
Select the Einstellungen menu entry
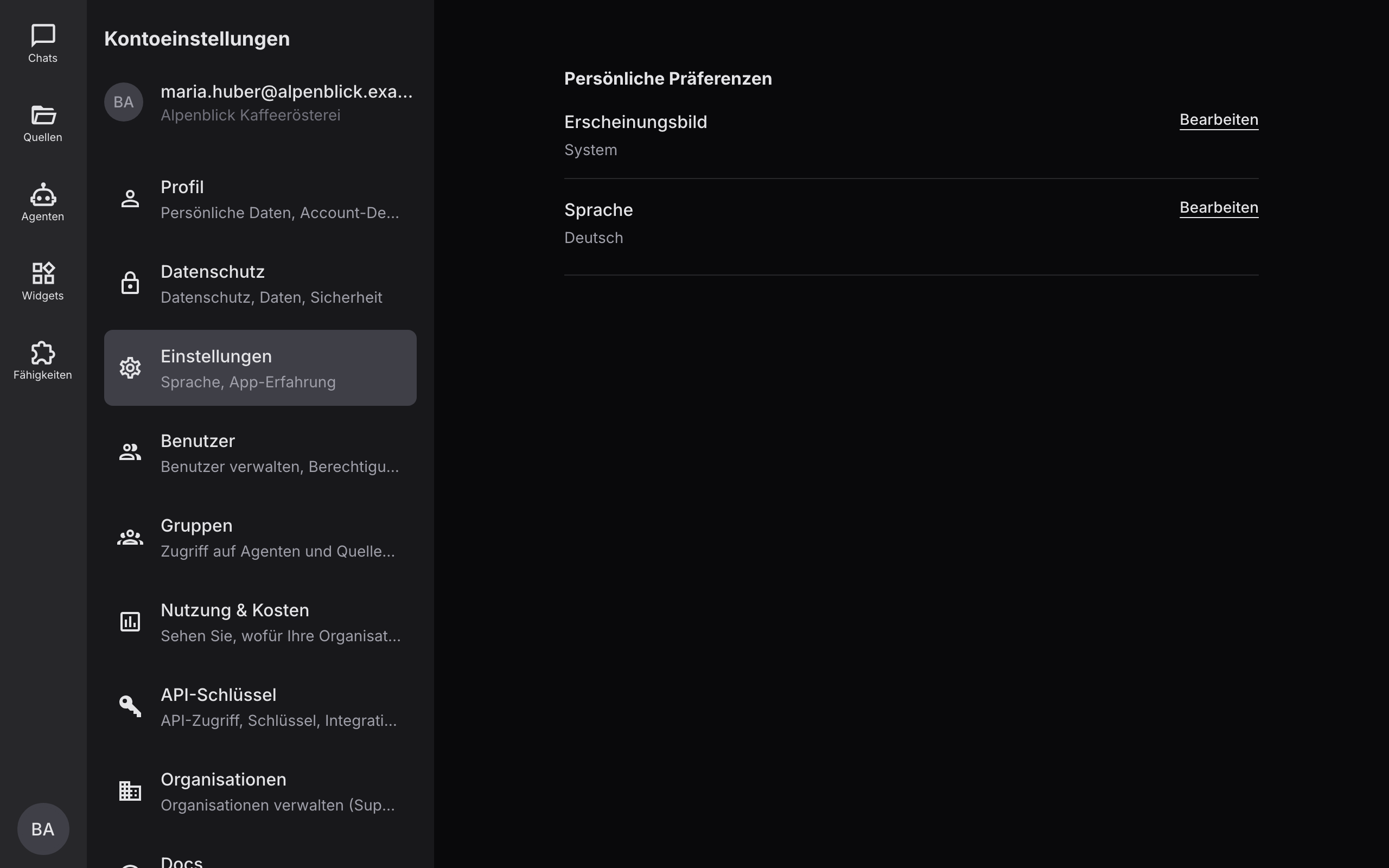[x=260, y=368]
